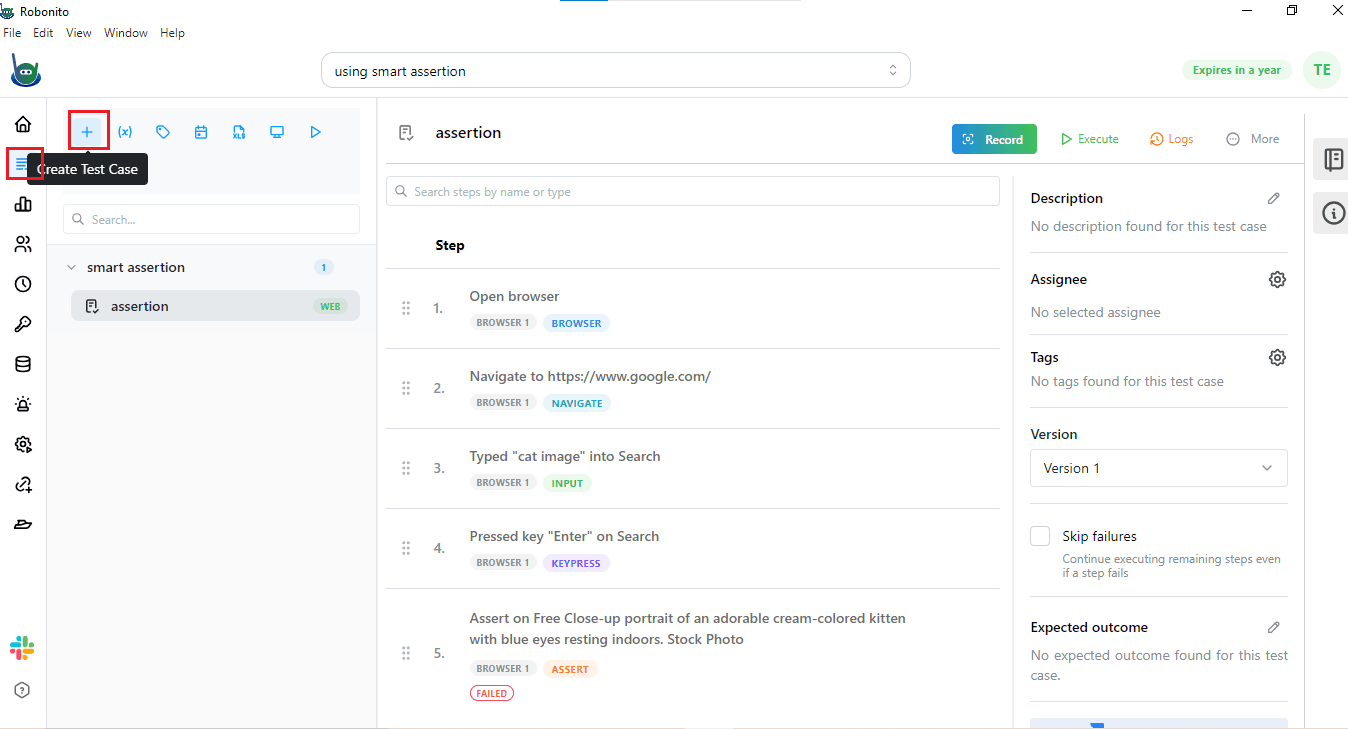Viewport: 1348px width, 729px height.
Task: Enable the Skip failures checkbox
Action: (x=1040, y=536)
